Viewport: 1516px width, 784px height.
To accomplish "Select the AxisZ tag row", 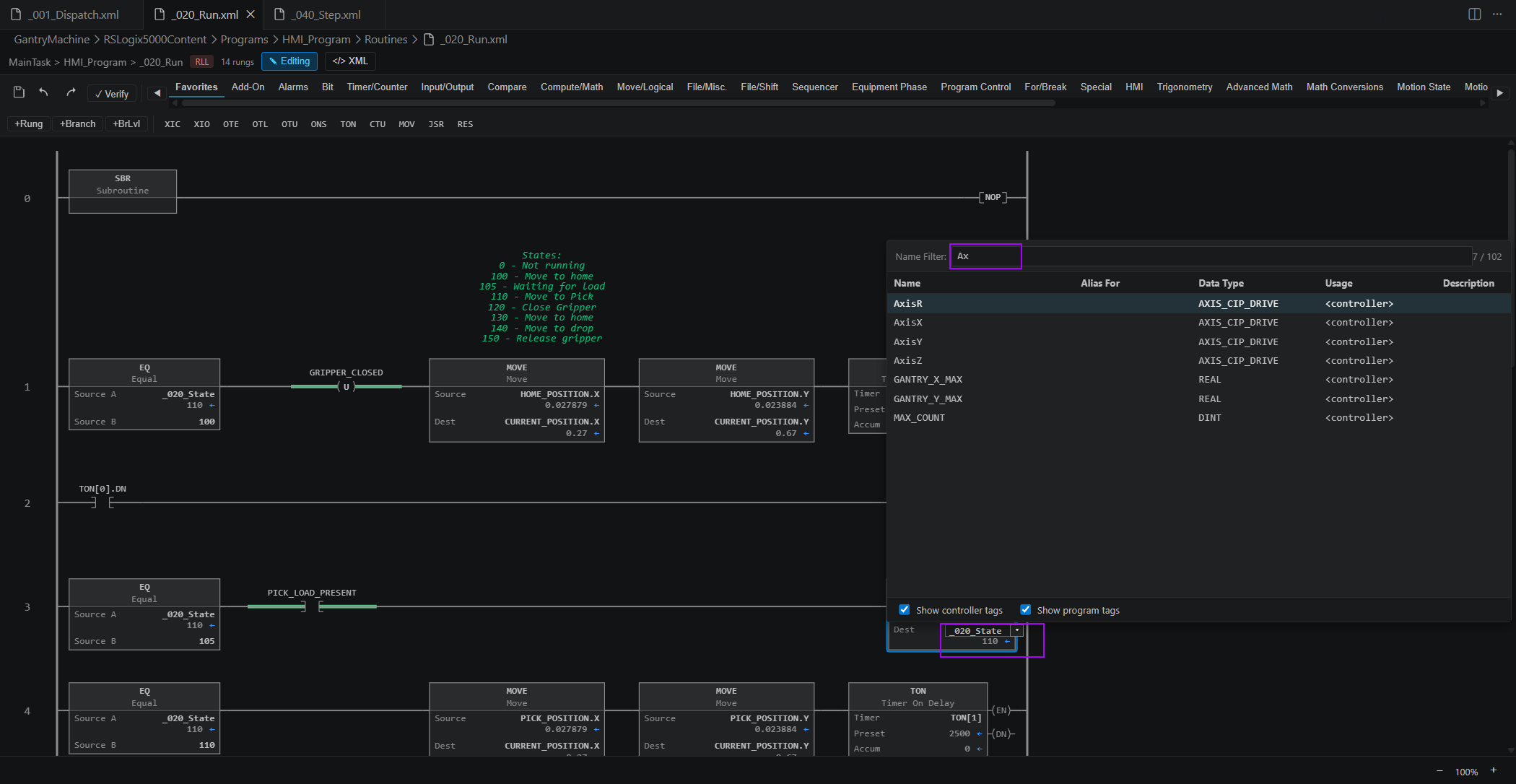I will (1198, 360).
